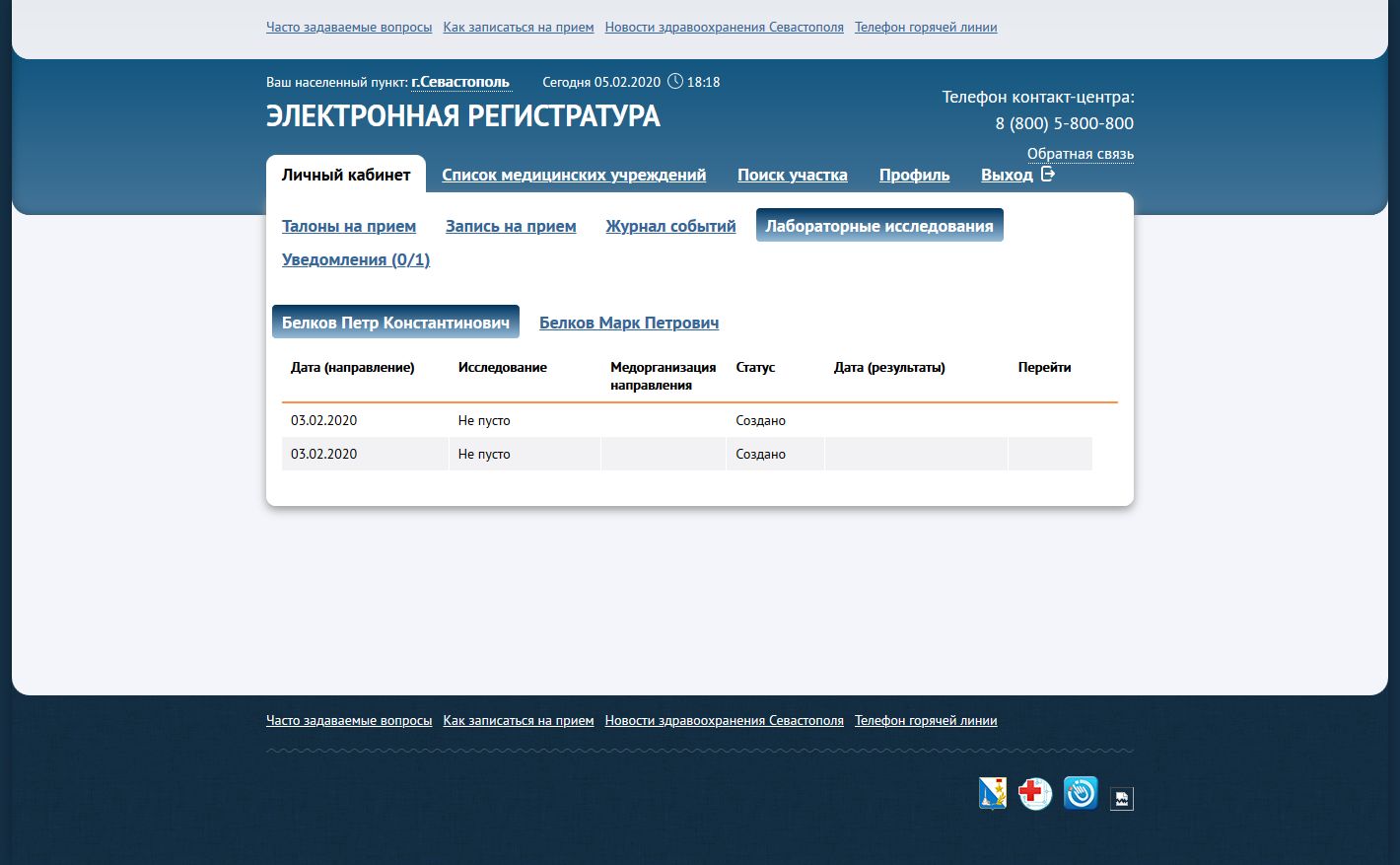Open Часто задаваемые вопросы in footer
1400x865 pixels.
pyautogui.click(x=349, y=721)
